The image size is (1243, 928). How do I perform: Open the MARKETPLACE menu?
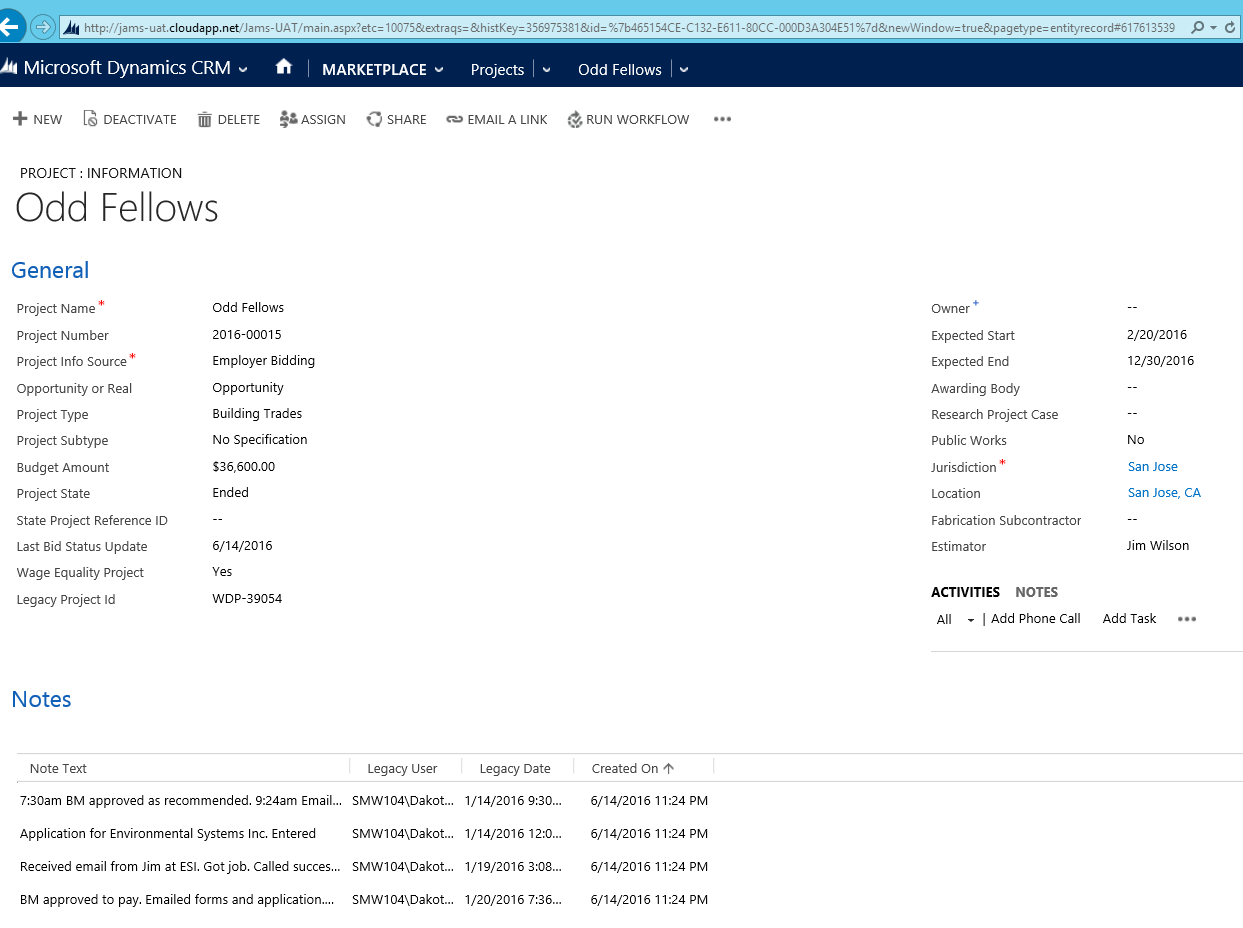374,70
